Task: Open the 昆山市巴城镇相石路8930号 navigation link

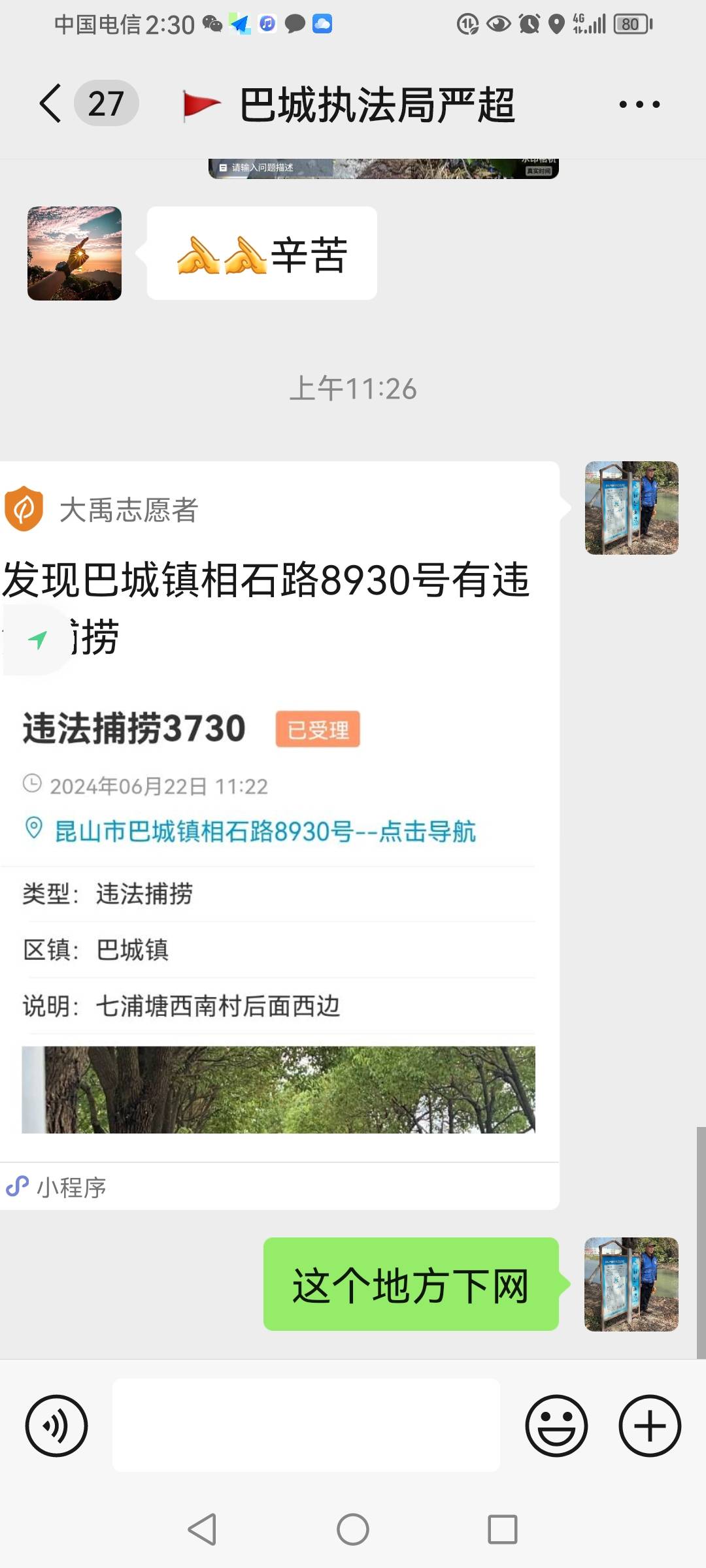Action: point(265,831)
